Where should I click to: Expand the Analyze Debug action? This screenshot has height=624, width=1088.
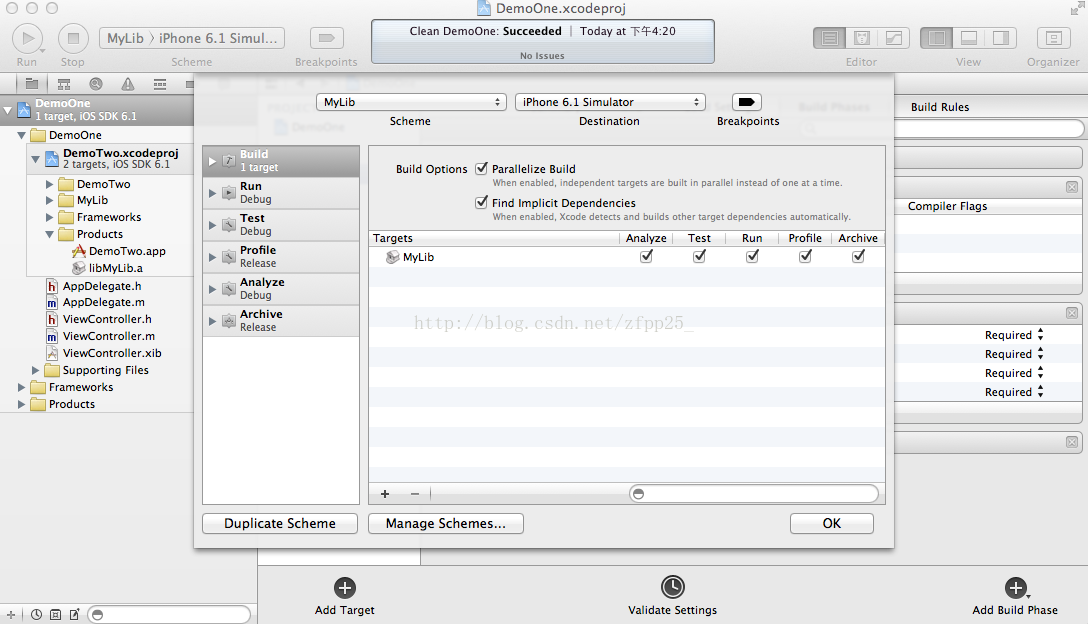tap(212, 289)
